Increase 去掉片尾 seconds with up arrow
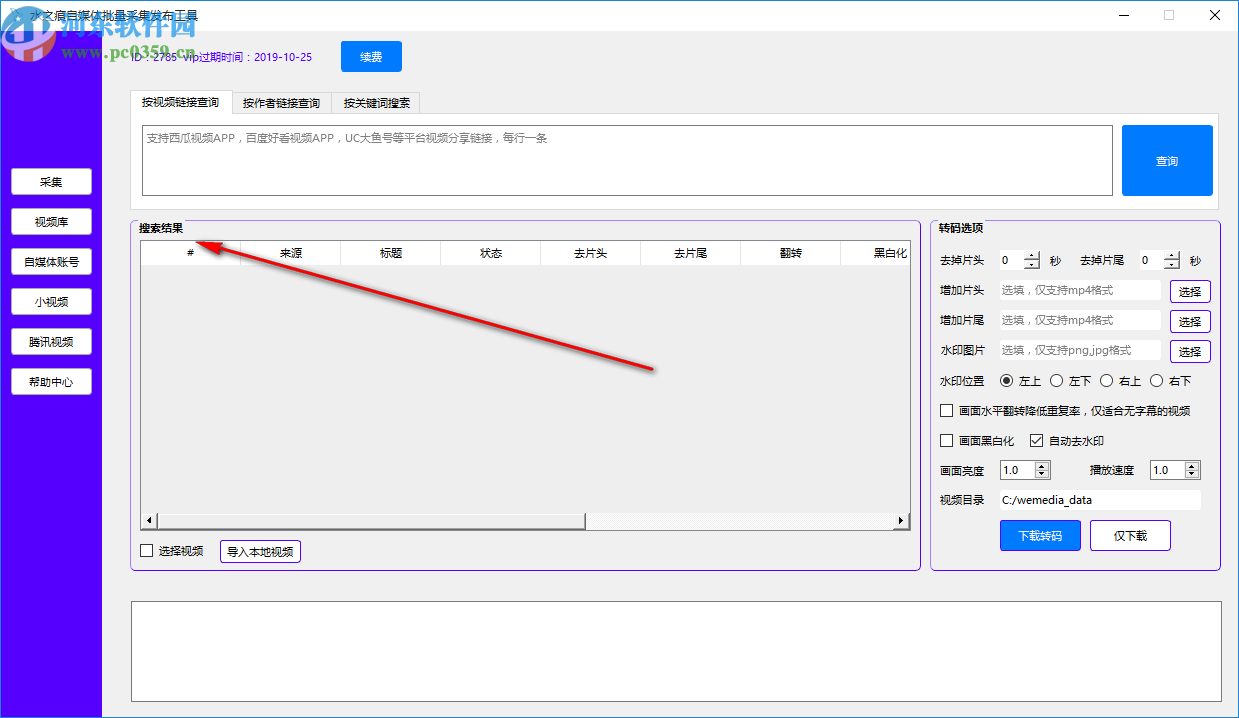This screenshot has width=1239, height=718. click(1173, 256)
